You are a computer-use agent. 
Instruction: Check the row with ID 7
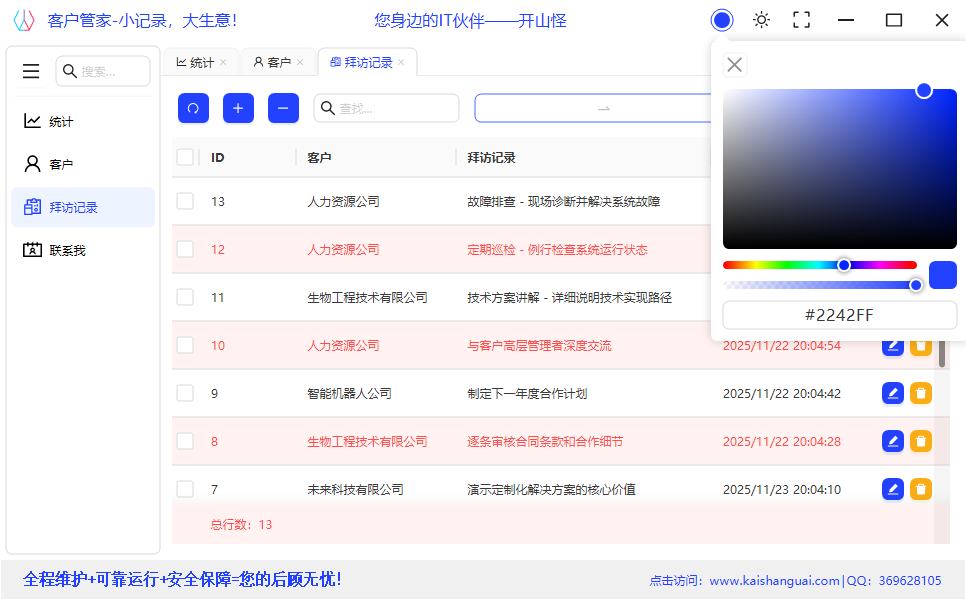(185, 489)
